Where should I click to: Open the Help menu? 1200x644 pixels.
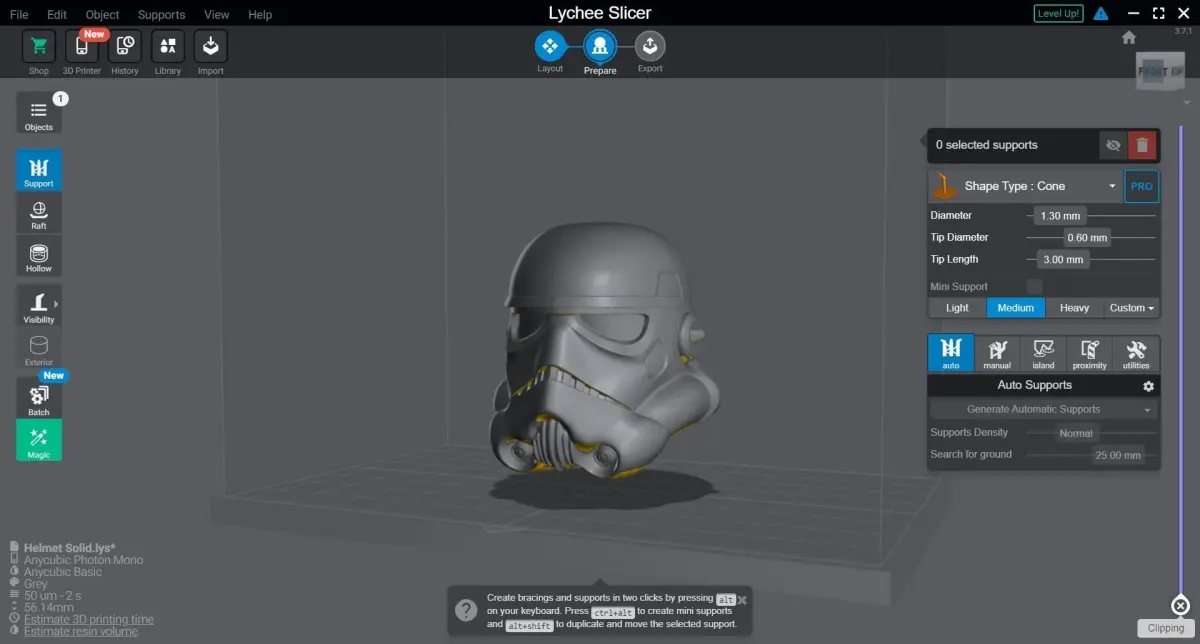[260, 15]
